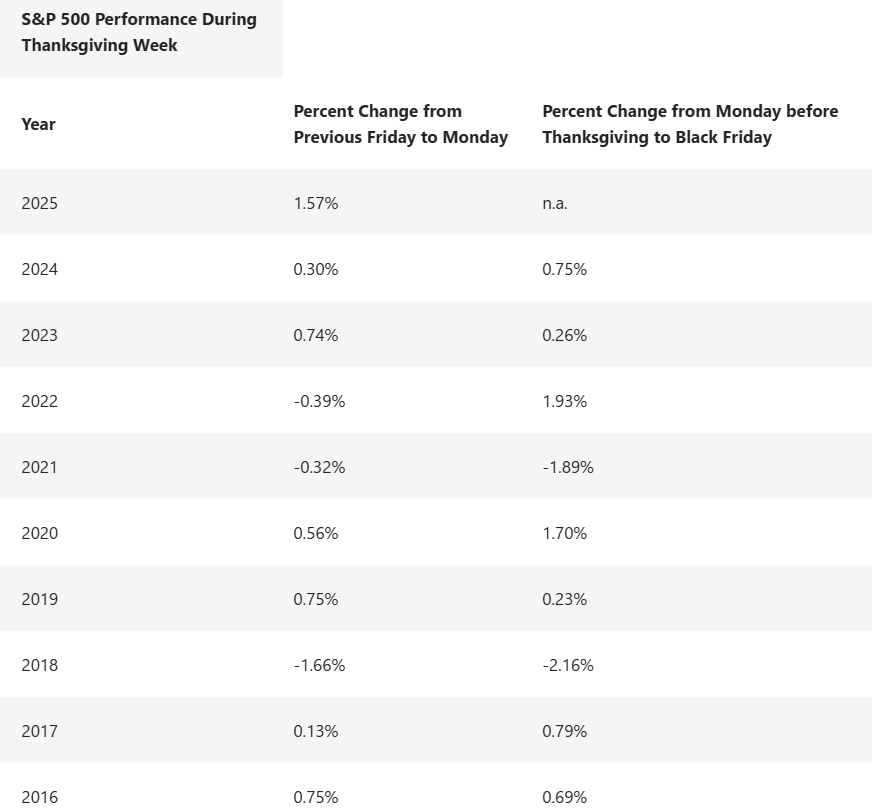The width and height of the screenshot is (872, 811).
Task: Click the 2021 year cell
Action: [x=40, y=467]
